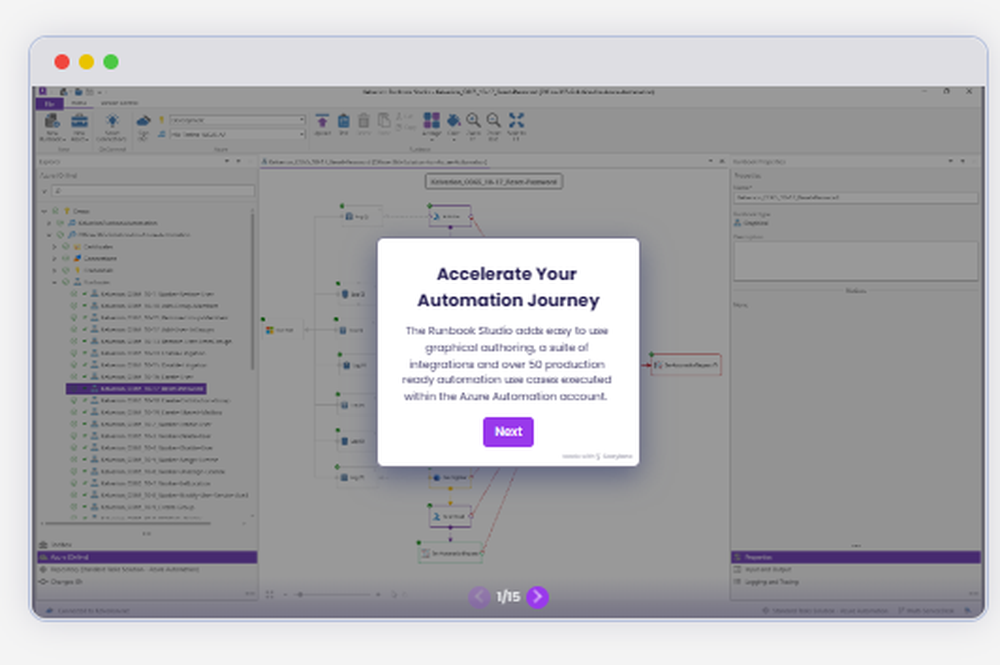Click the Publish toolbar icon
The height and width of the screenshot is (665, 1000).
(322, 122)
